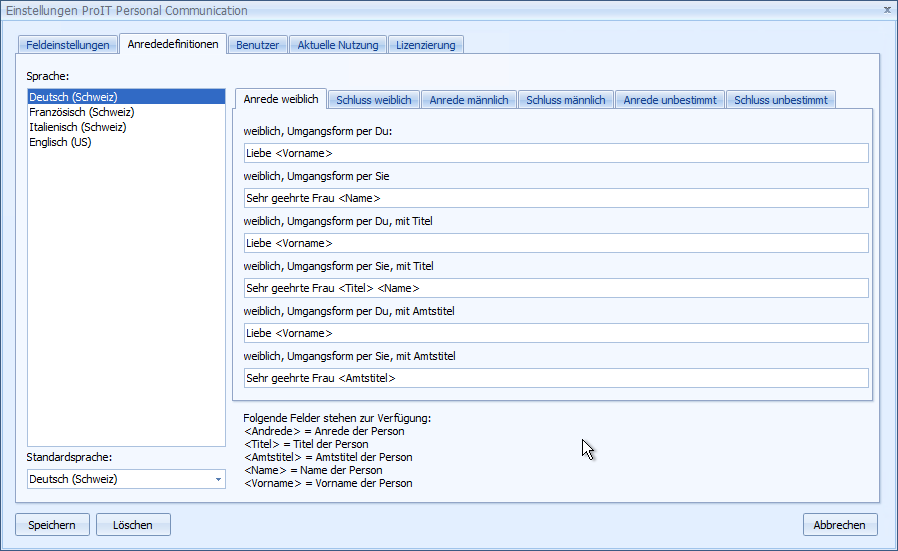Viewport: 898px width, 551px height.
Task: Show the Anrede unbestimmt tab
Action: pyautogui.click(x=669, y=100)
